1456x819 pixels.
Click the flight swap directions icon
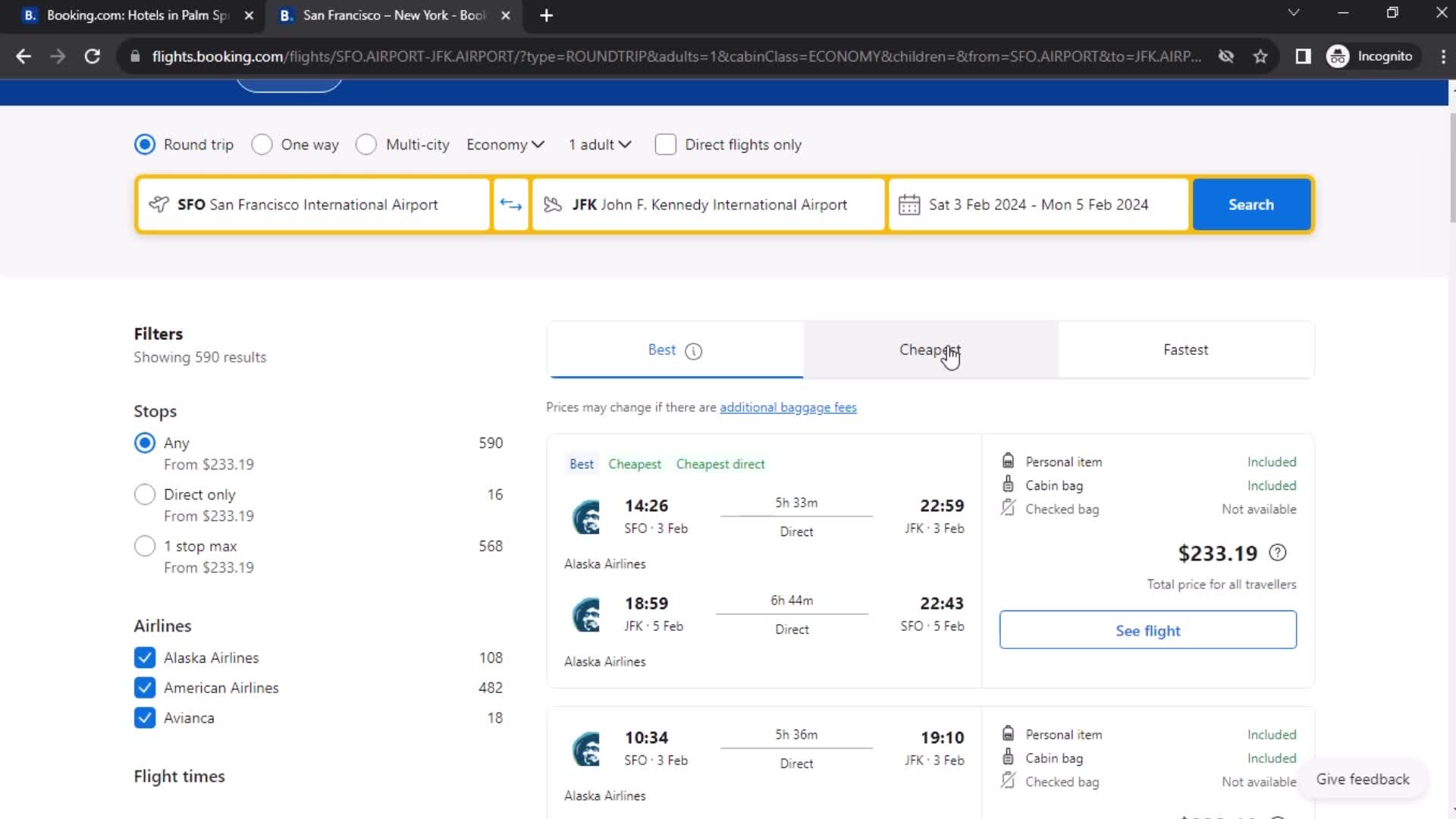[x=510, y=204]
